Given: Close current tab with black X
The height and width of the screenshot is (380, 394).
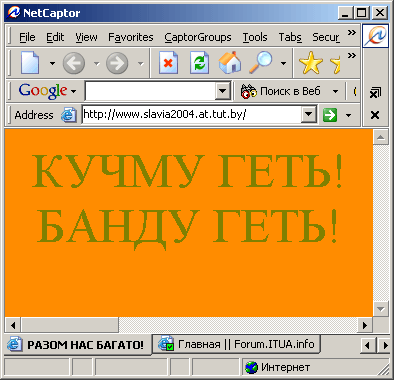Looking at the screenshot, I should 375,115.
